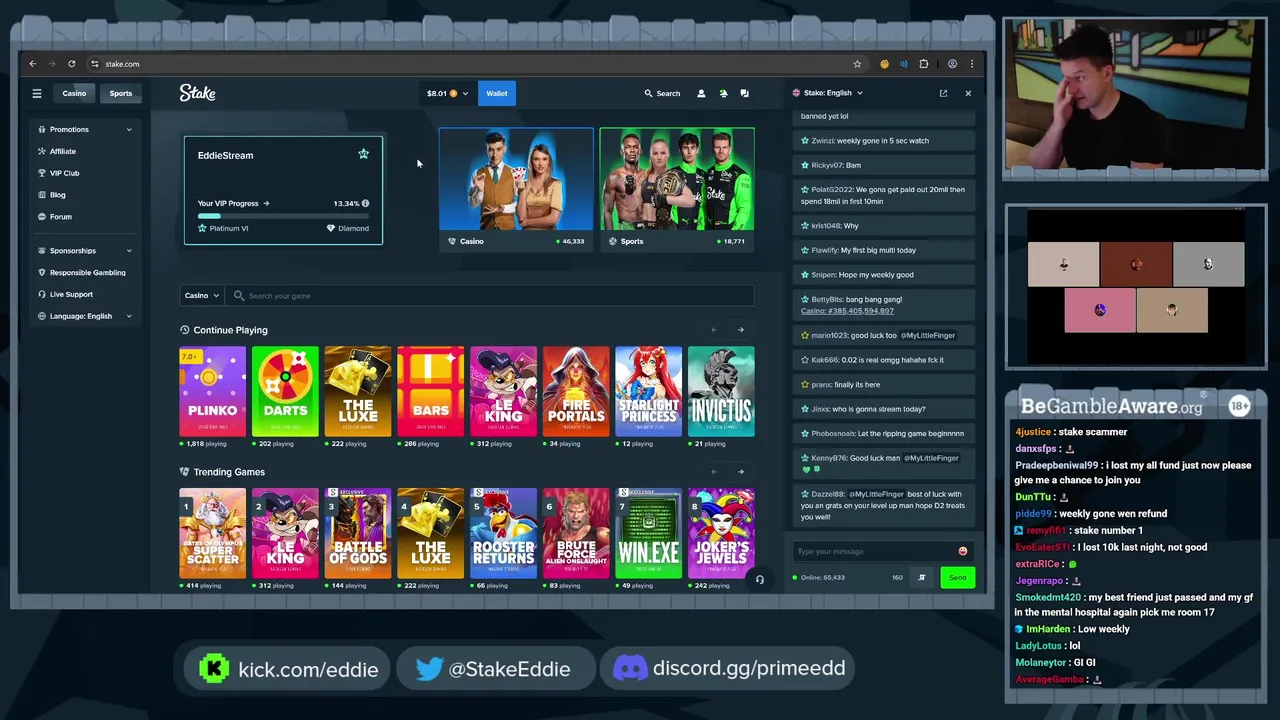Previous arrow in Continue Playing row

[714, 329]
